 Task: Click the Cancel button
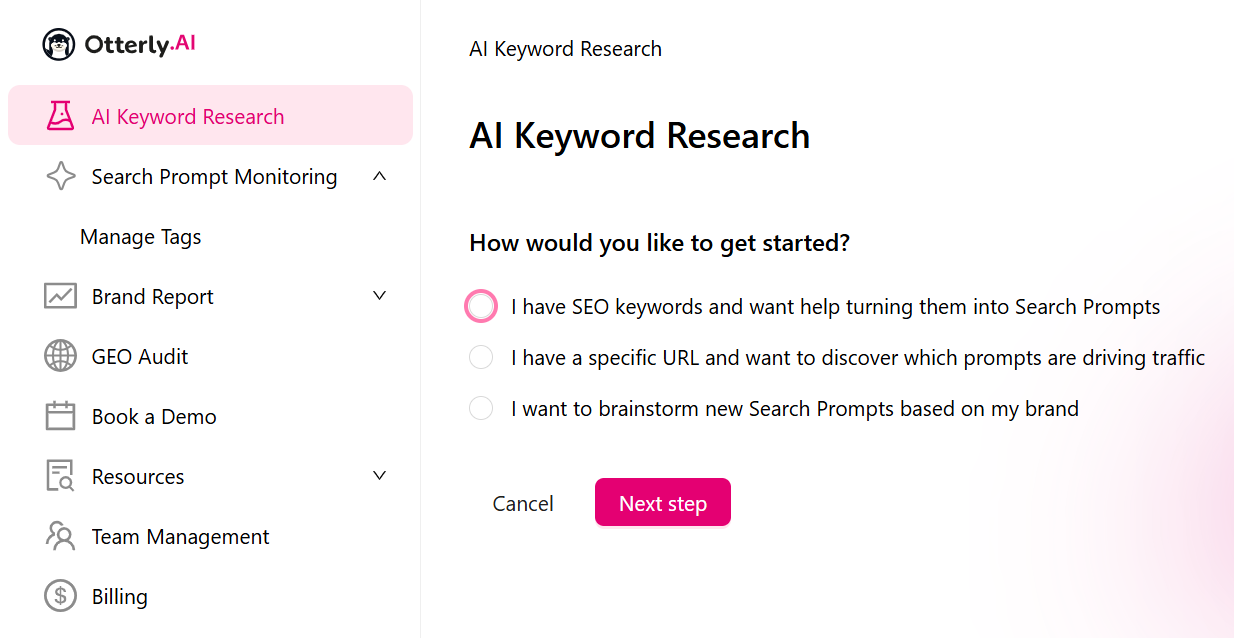(523, 504)
